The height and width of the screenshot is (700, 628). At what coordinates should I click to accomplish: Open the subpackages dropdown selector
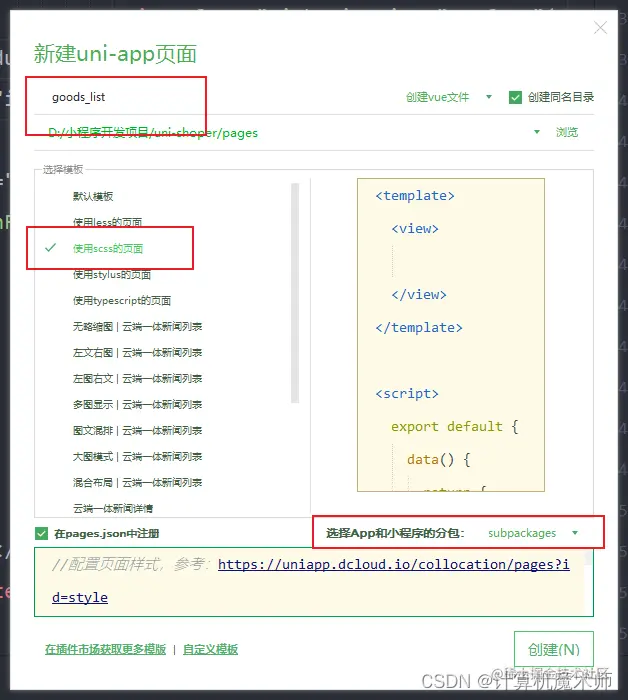click(532, 533)
